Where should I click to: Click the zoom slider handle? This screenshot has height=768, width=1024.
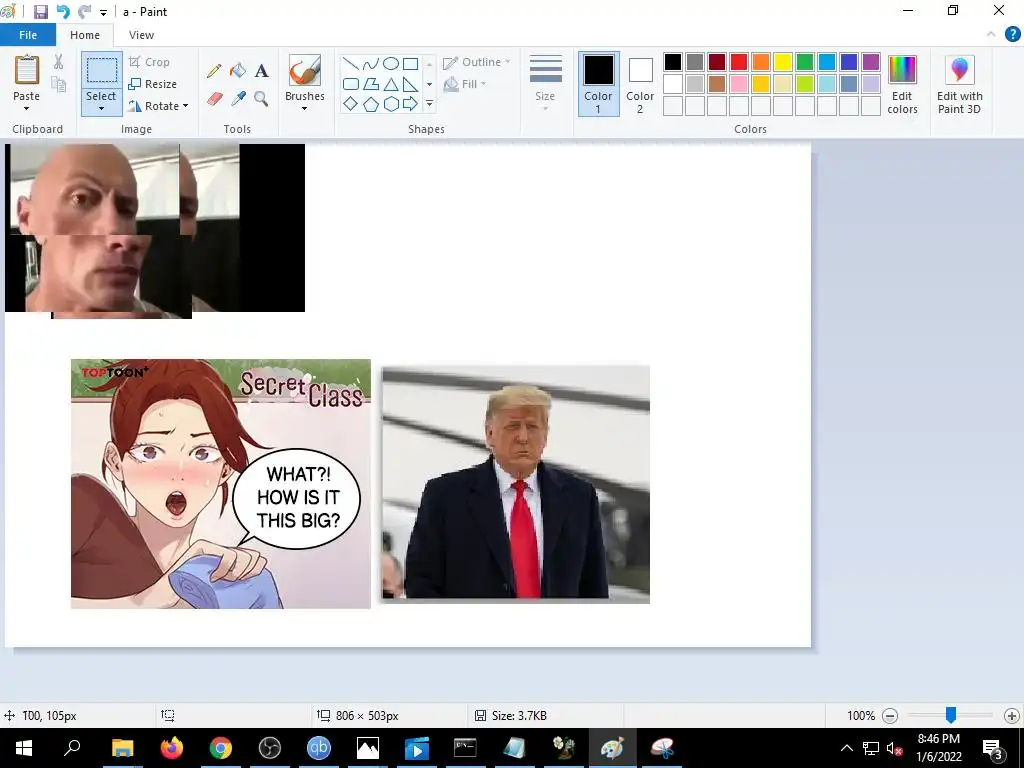pyautogui.click(x=951, y=715)
